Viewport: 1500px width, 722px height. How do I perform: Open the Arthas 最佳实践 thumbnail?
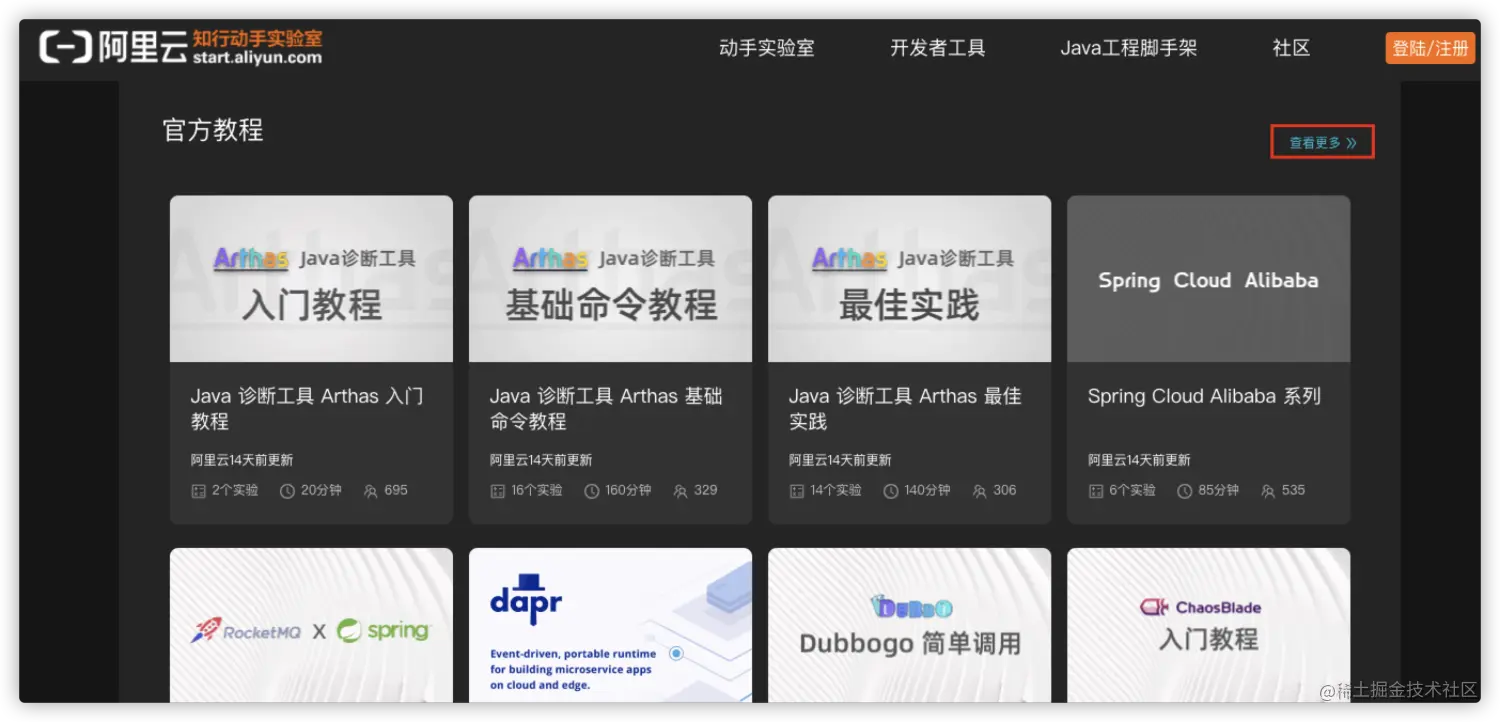(x=909, y=278)
